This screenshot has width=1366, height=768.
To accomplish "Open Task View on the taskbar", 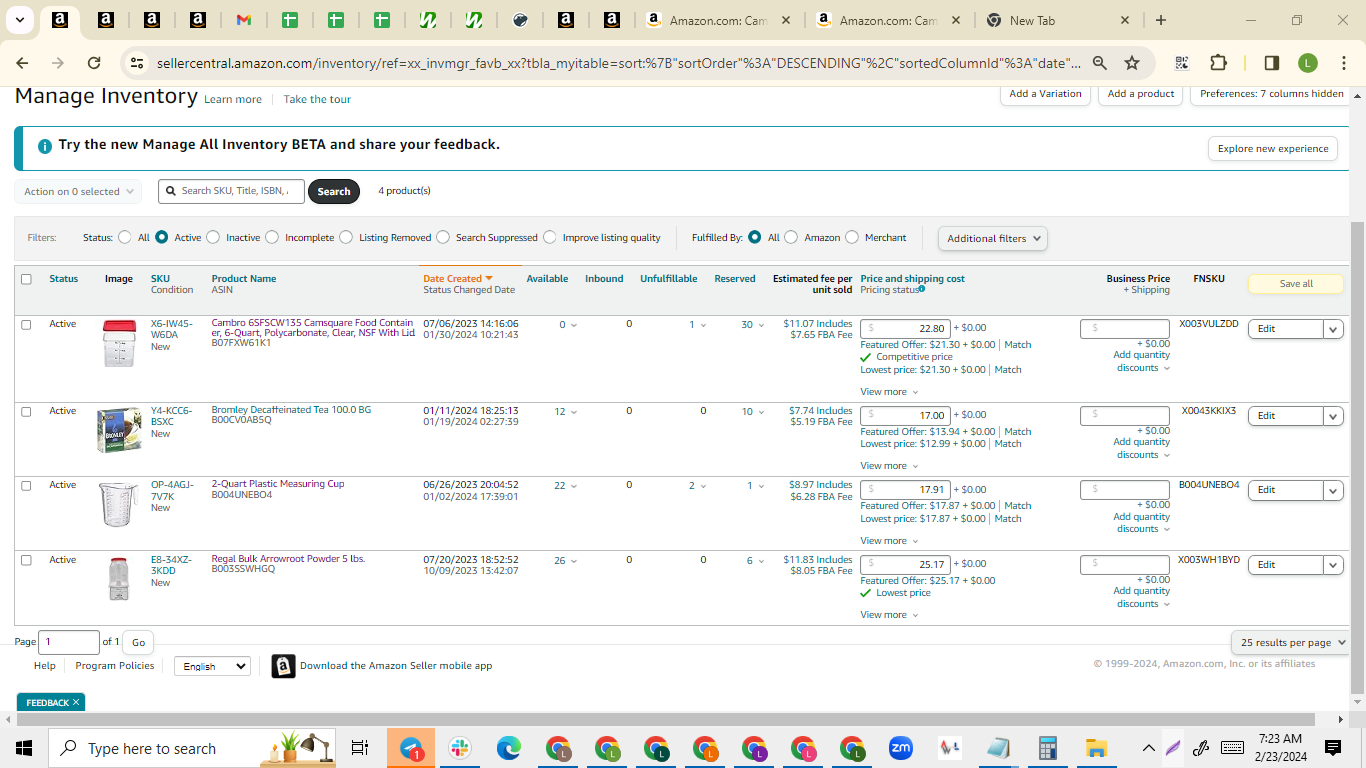I will 360,748.
